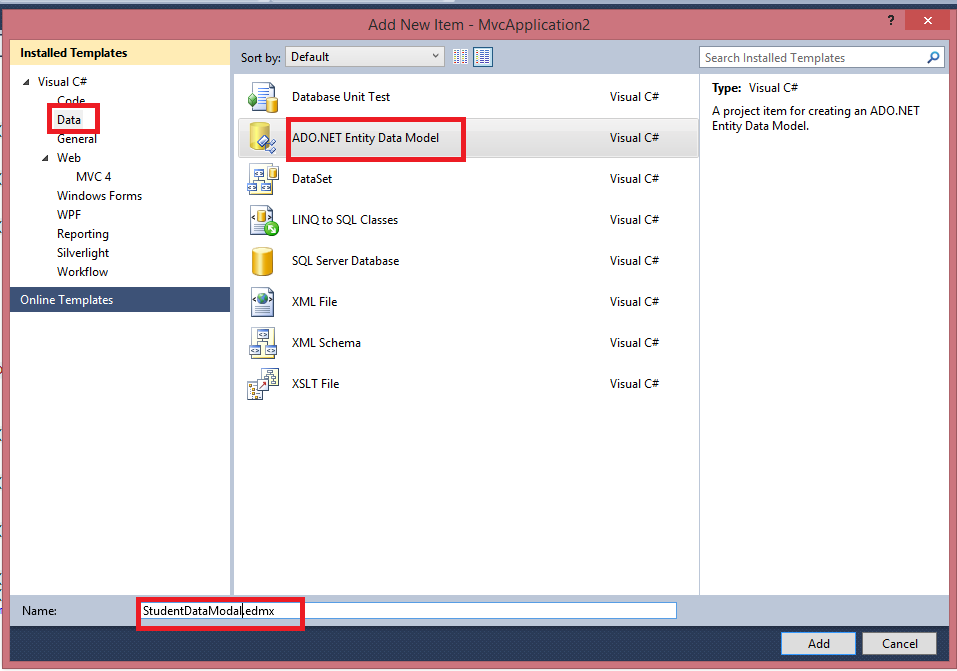
Task: Select the MVC 4 category
Action: tap(93, 176)
